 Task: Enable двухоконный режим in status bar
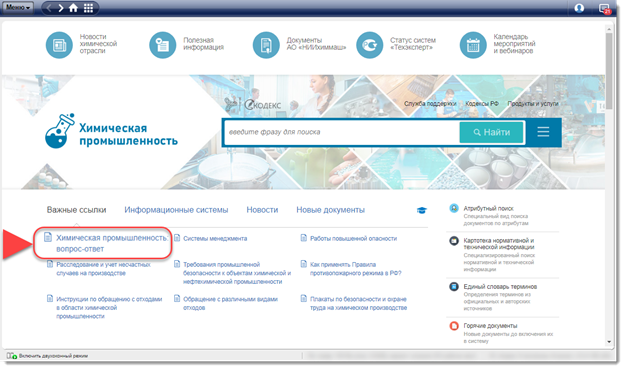pyautogui.click(x=48, y=355)
